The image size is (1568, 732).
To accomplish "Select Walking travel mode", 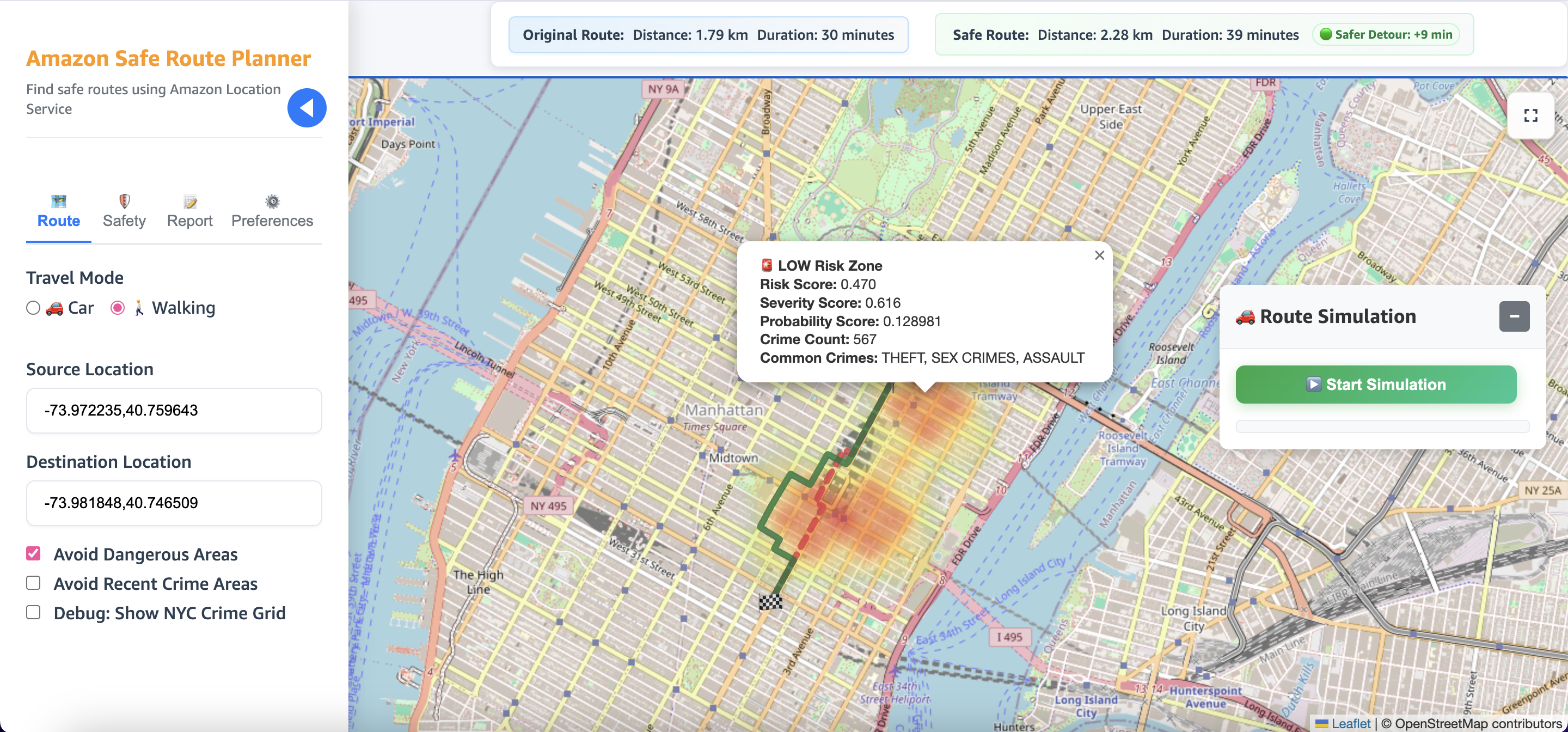I will [118, 308].
